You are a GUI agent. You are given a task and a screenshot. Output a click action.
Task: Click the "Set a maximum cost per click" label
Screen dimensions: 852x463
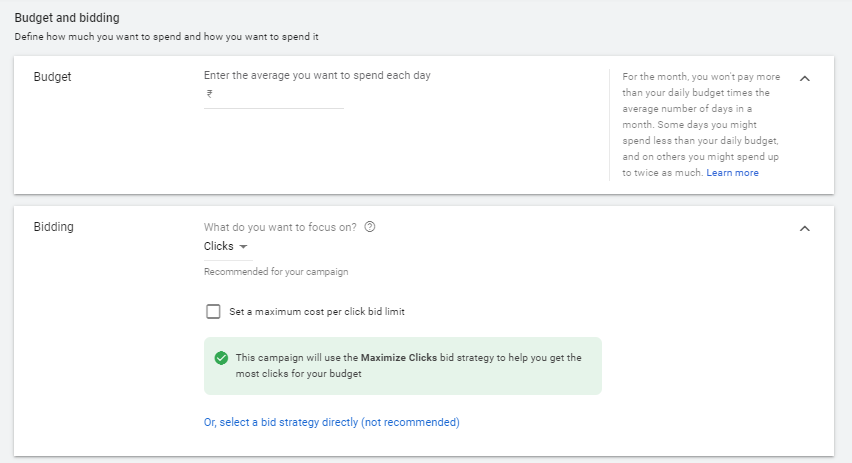(317, 311)
